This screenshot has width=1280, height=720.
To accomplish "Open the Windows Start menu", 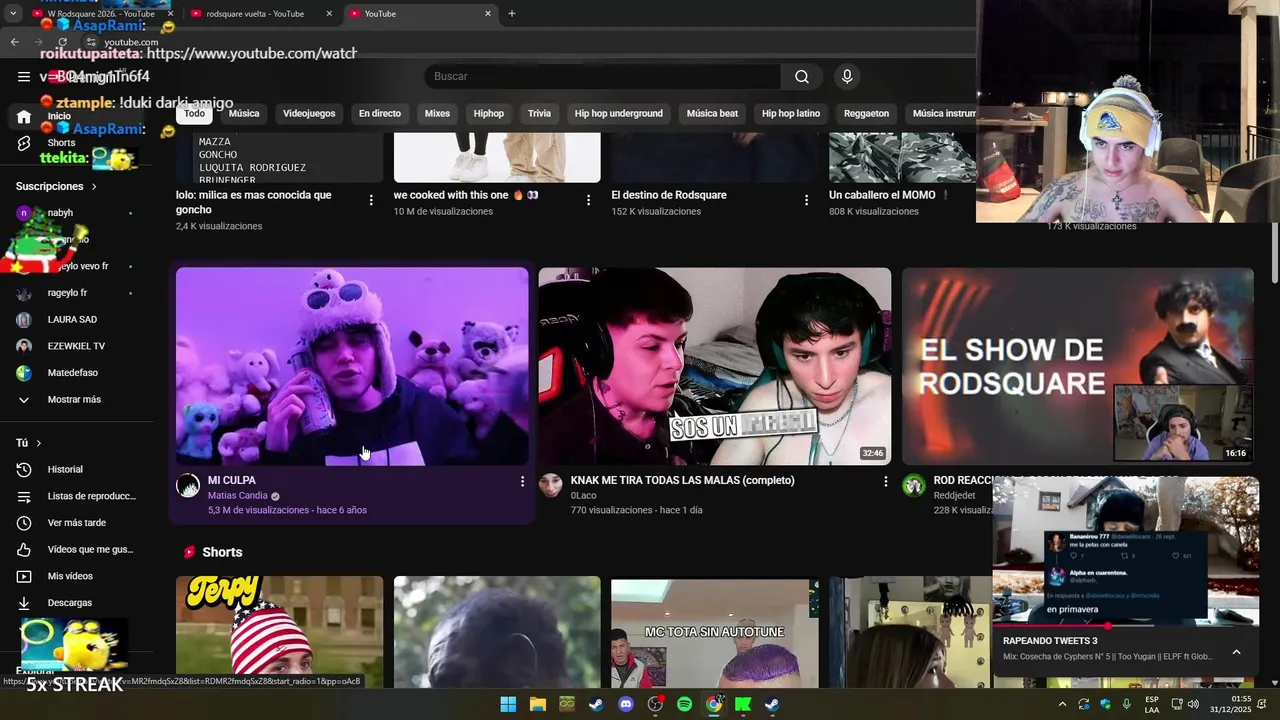I will pos(508,704).
